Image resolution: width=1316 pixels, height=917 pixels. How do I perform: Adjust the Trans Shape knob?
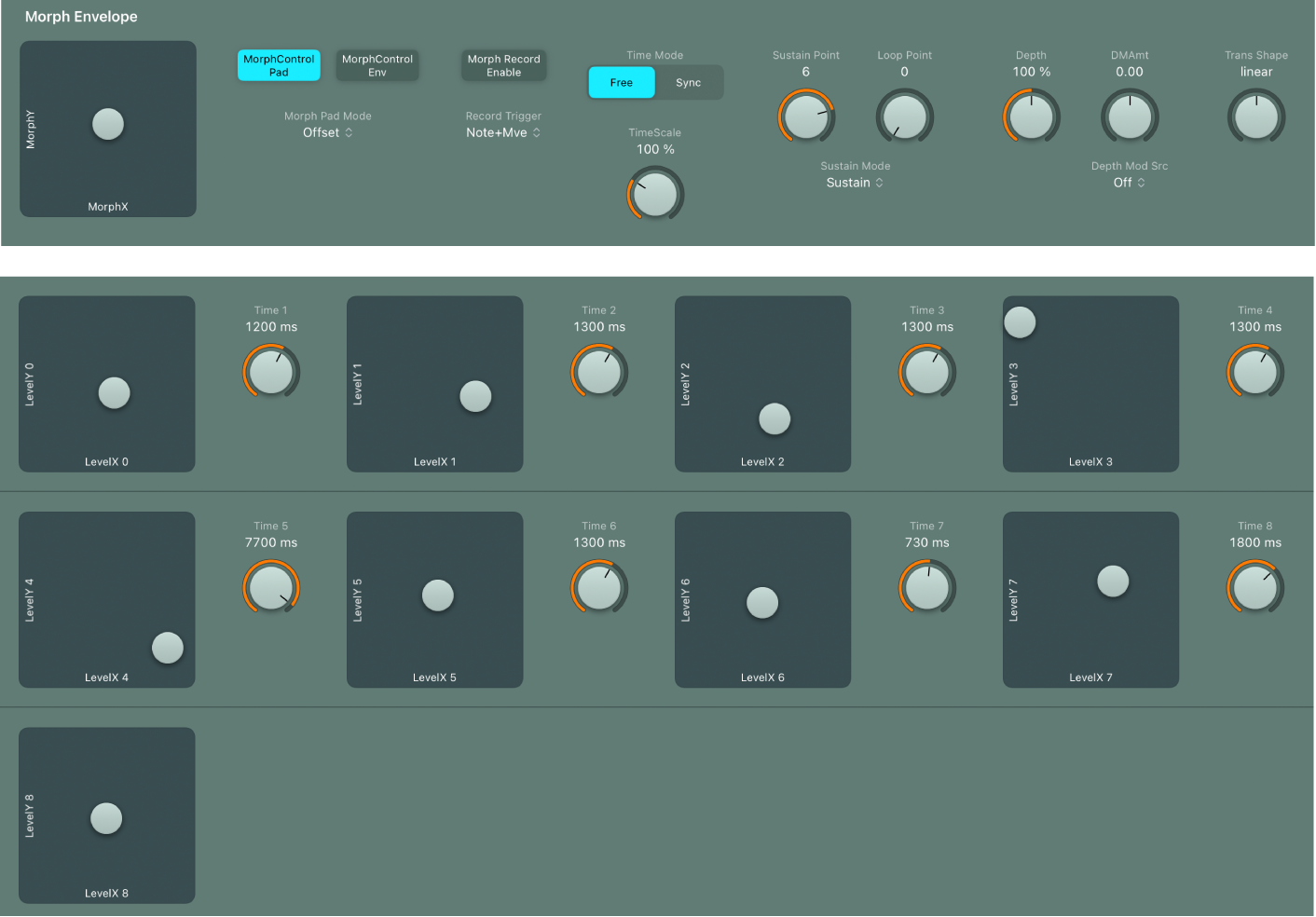coord(1255,116)
